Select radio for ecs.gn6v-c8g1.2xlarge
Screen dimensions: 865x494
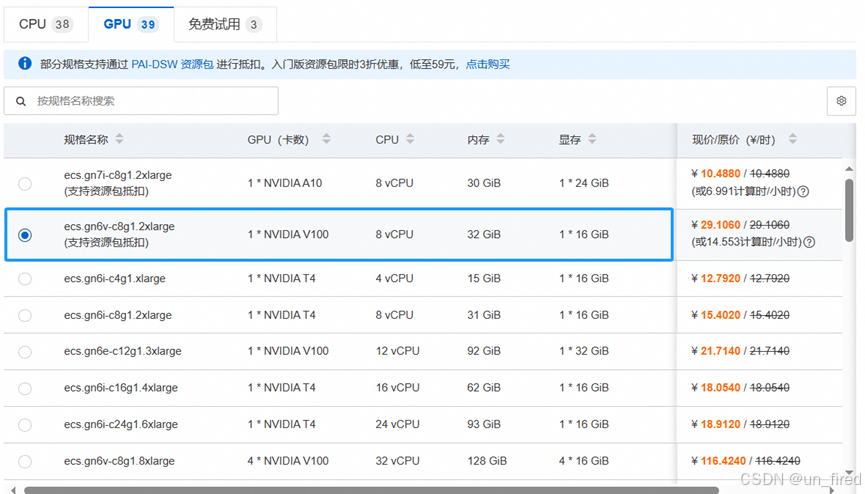25,235
